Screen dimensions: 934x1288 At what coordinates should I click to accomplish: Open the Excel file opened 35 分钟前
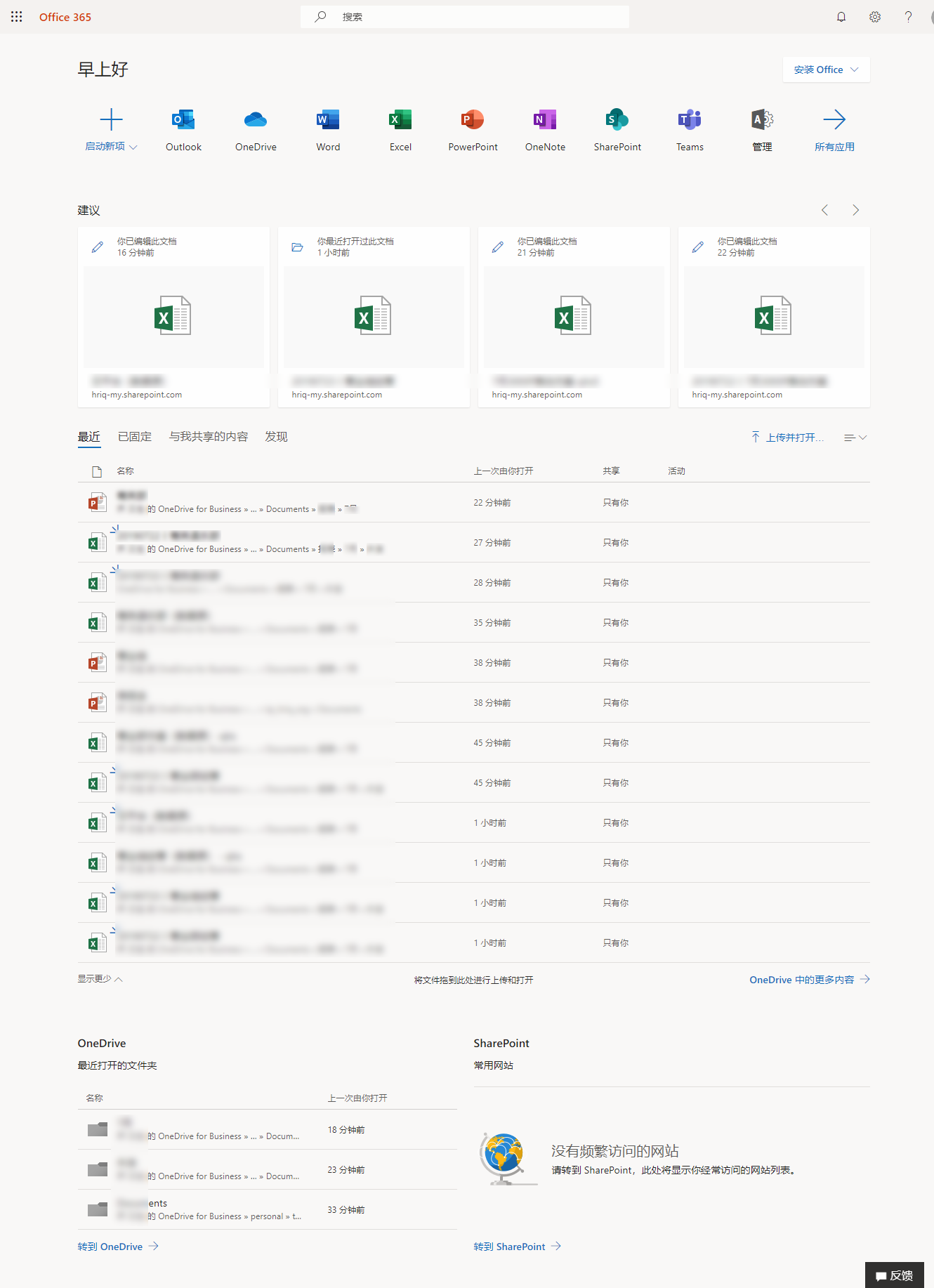click(x=473, y=622)
